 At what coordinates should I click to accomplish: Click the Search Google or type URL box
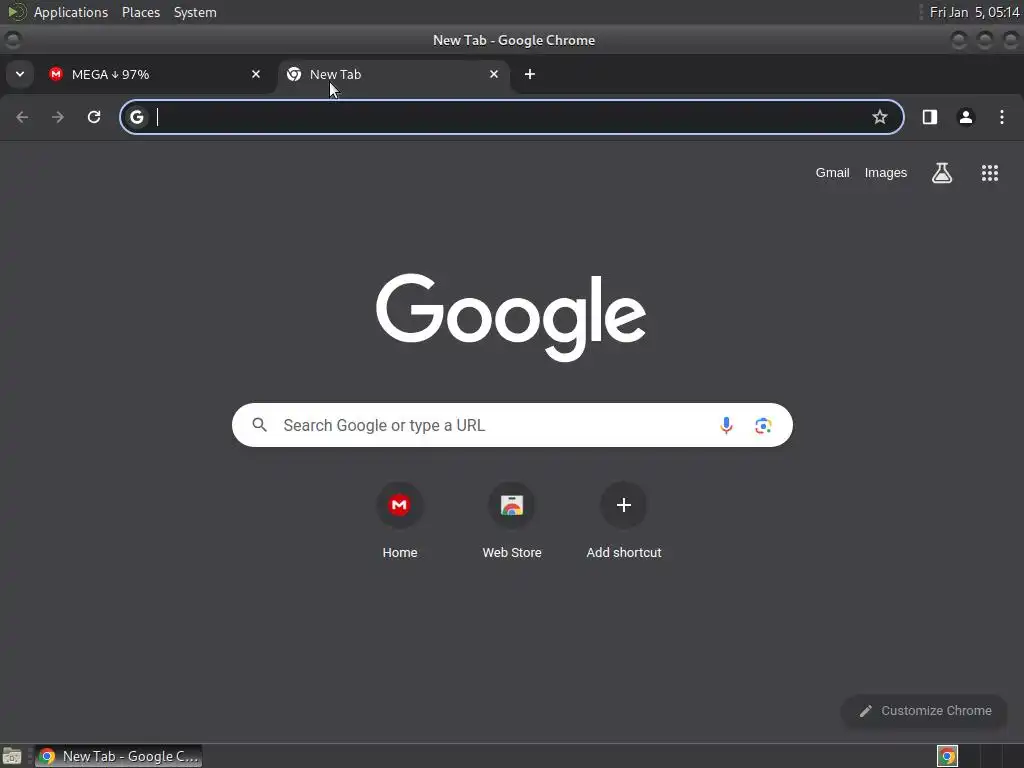512,425
